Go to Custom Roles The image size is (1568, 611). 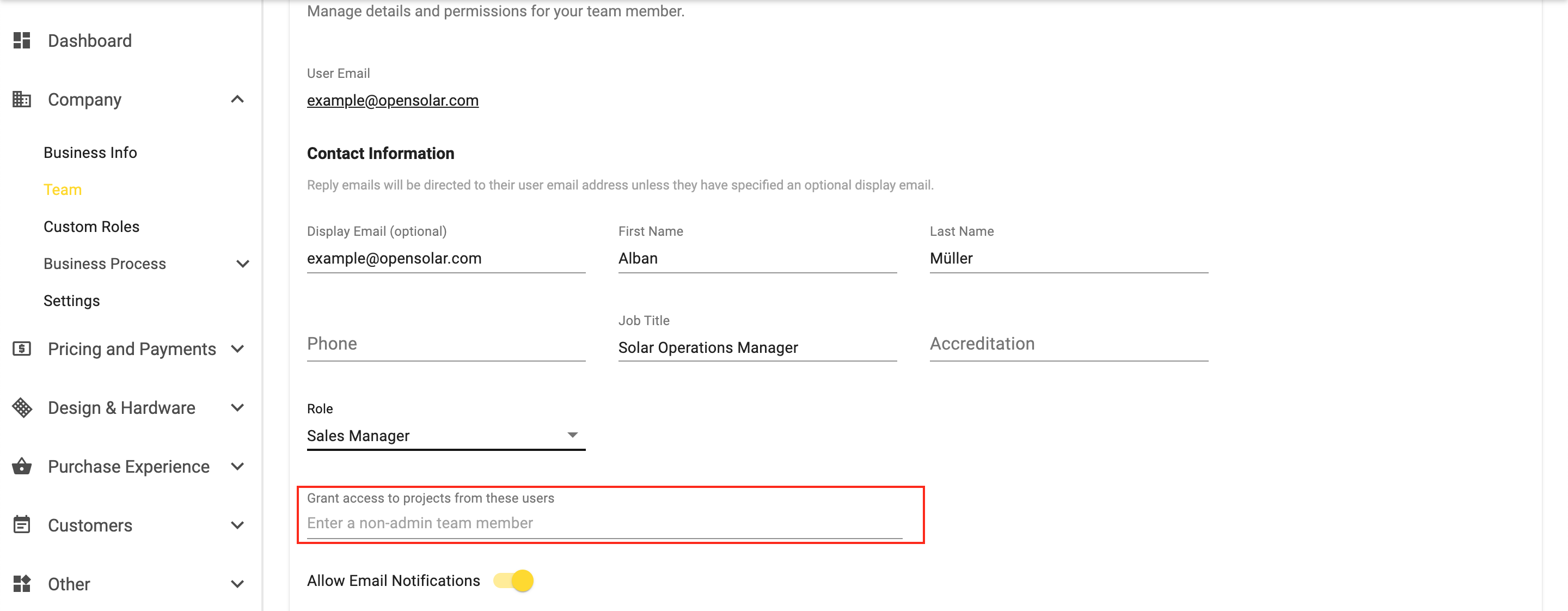tap(91, 227)
